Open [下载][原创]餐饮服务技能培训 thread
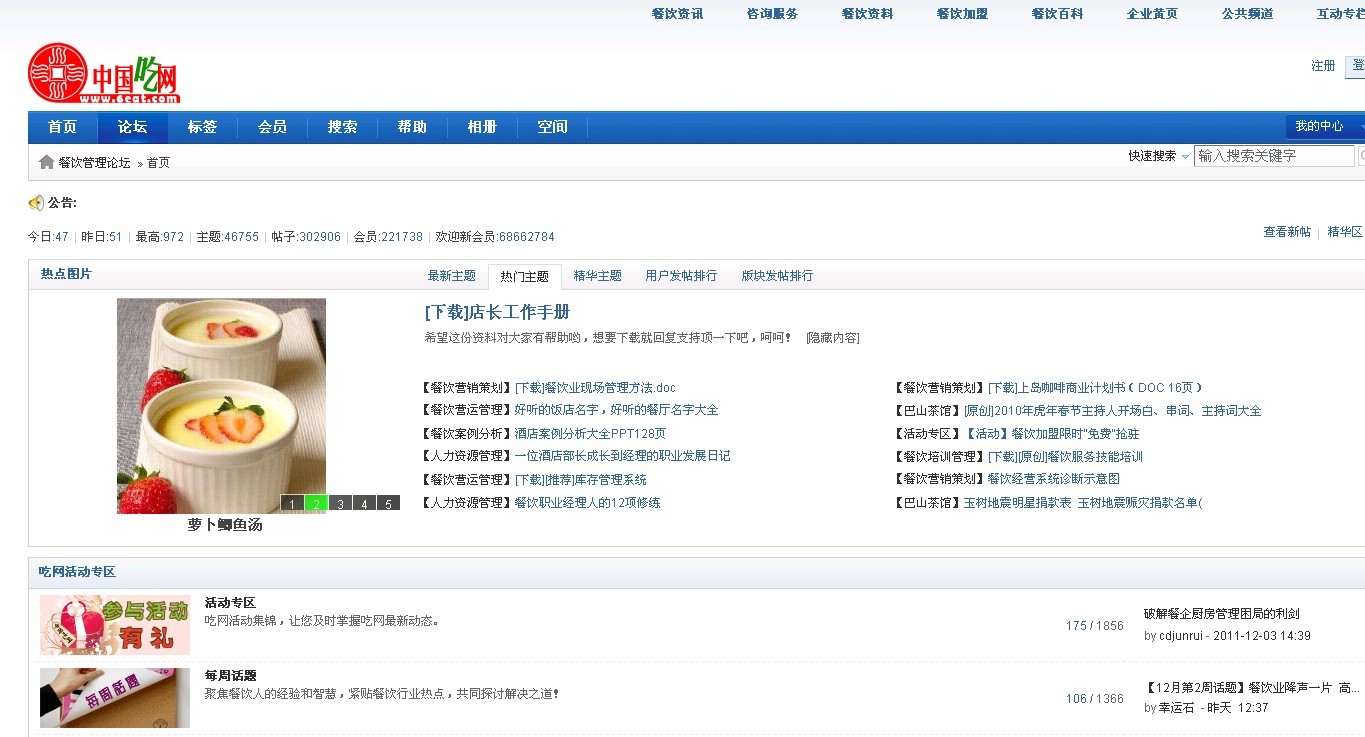The width and height of the screenshot is (1365, 737). click(x=1064, y=457)
